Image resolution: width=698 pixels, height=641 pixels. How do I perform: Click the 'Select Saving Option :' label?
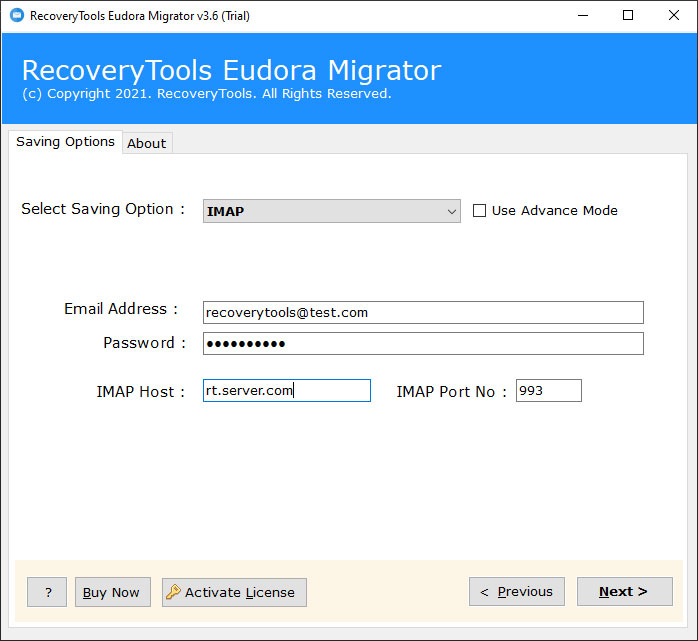click(x=103, y=209)
